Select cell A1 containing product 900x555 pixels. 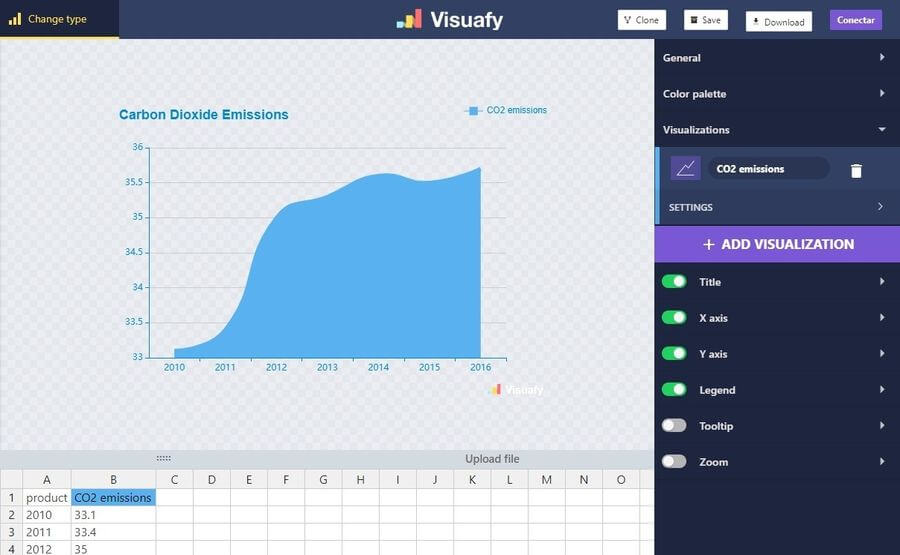tap(46, 498)
